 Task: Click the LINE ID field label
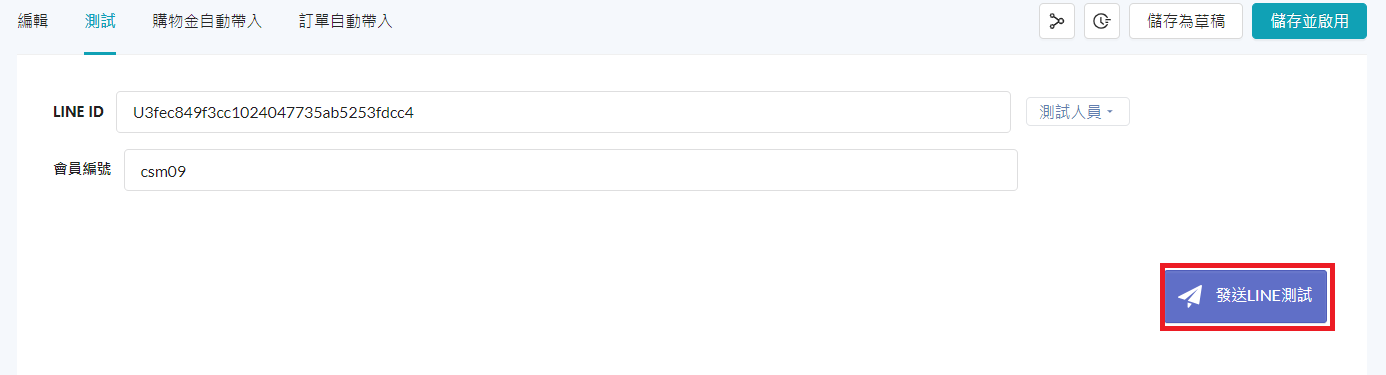tap(78, 112)
